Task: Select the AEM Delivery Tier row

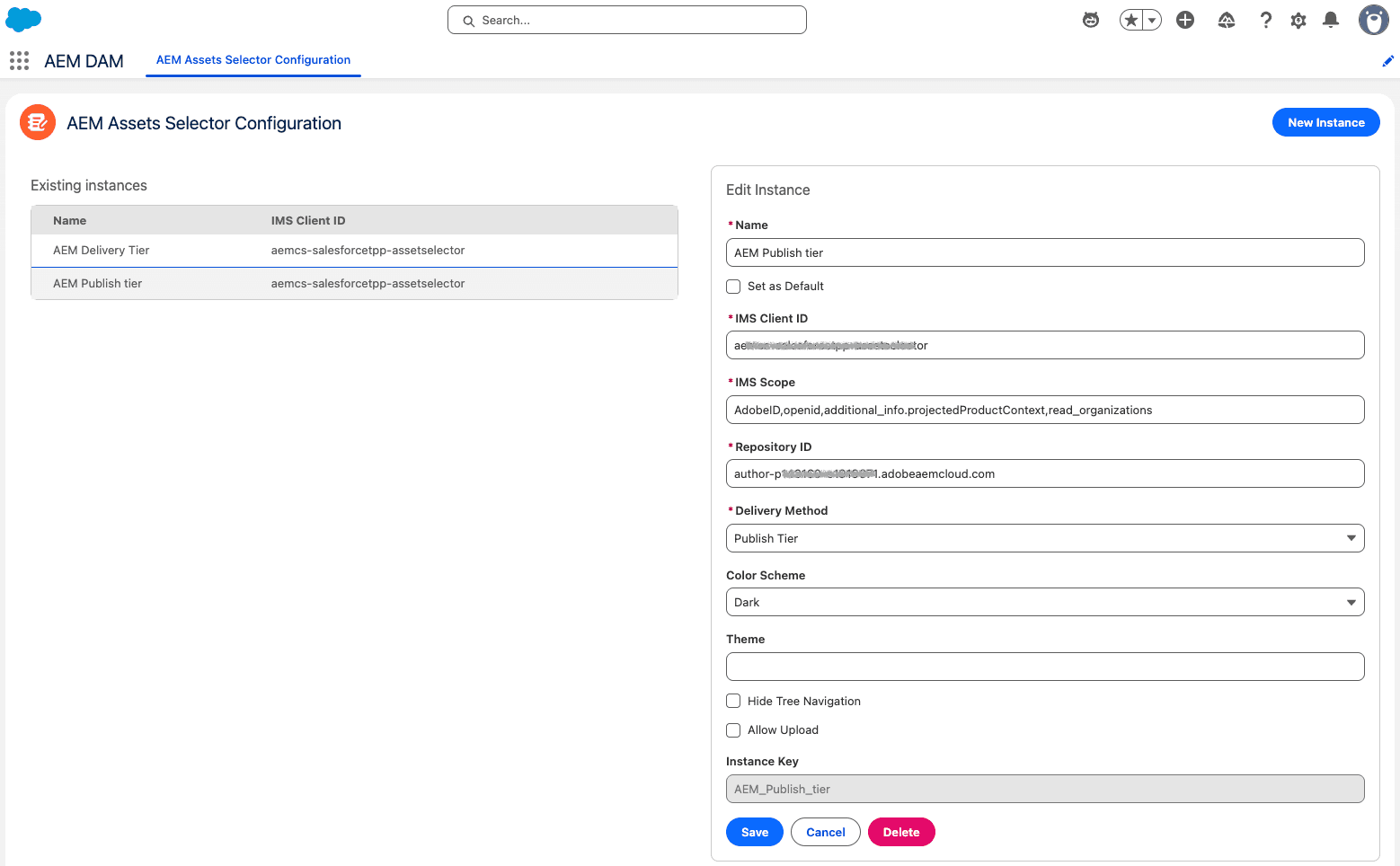Action: [354, 251]
